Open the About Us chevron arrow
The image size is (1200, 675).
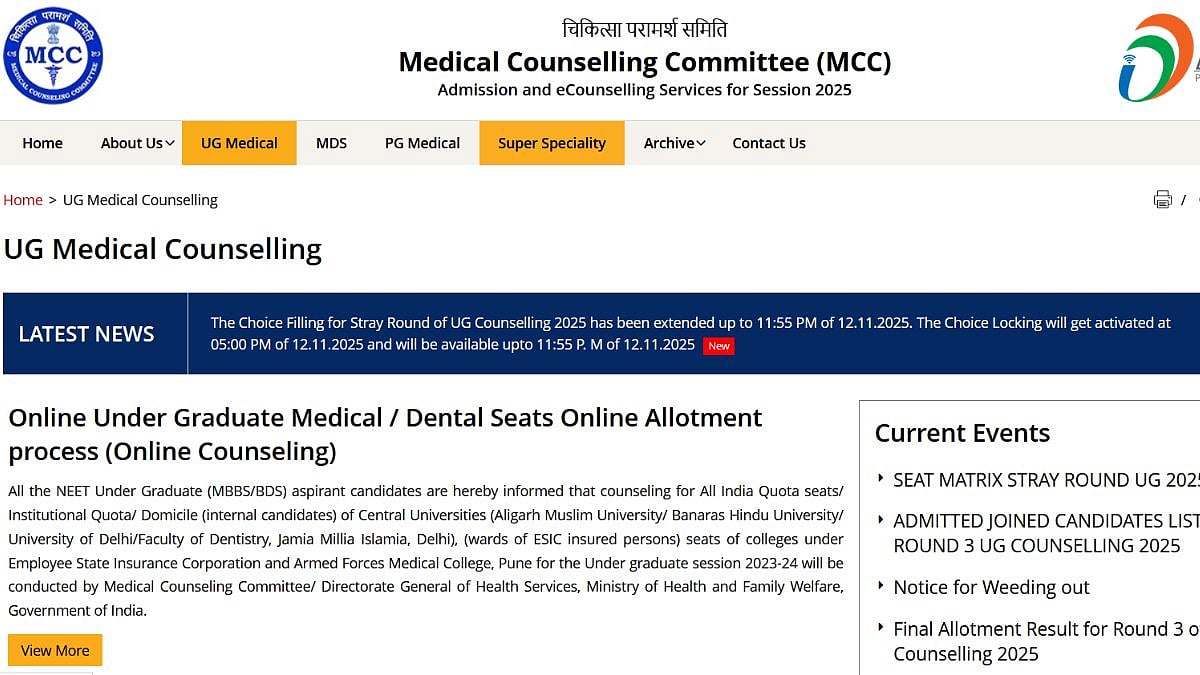[x=169, y=143]
